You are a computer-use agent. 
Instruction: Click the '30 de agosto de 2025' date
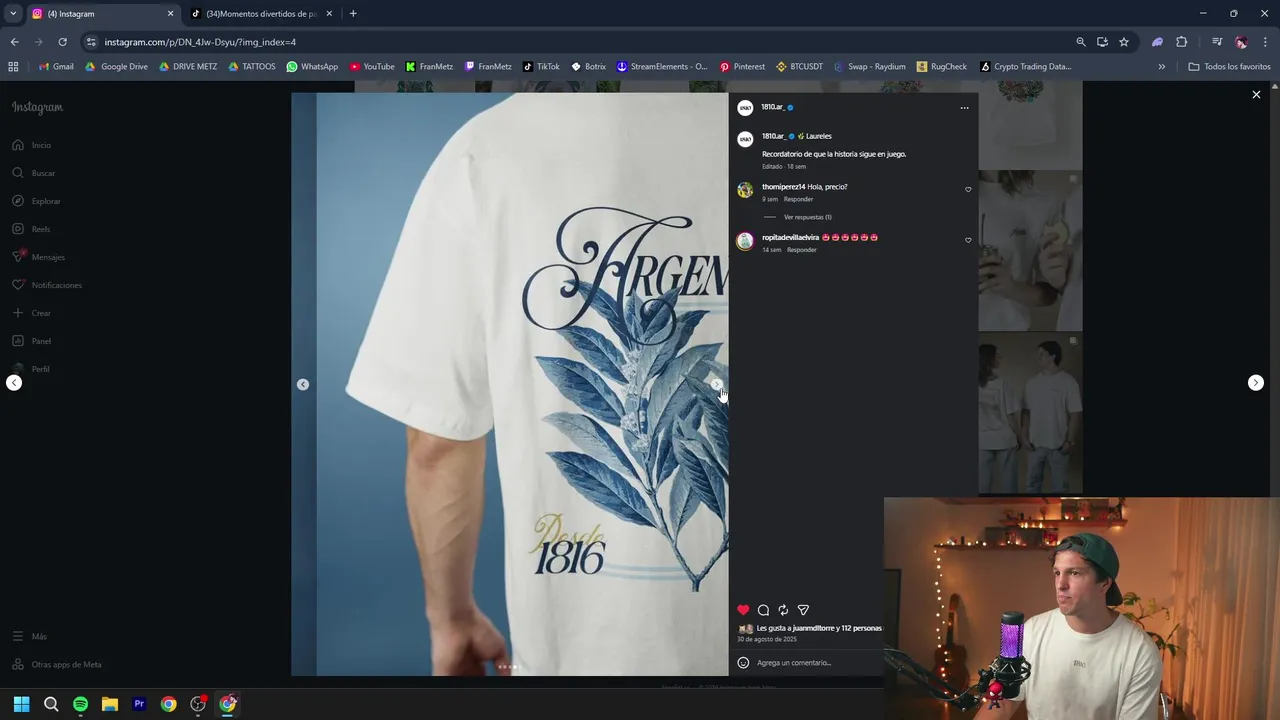767,639
